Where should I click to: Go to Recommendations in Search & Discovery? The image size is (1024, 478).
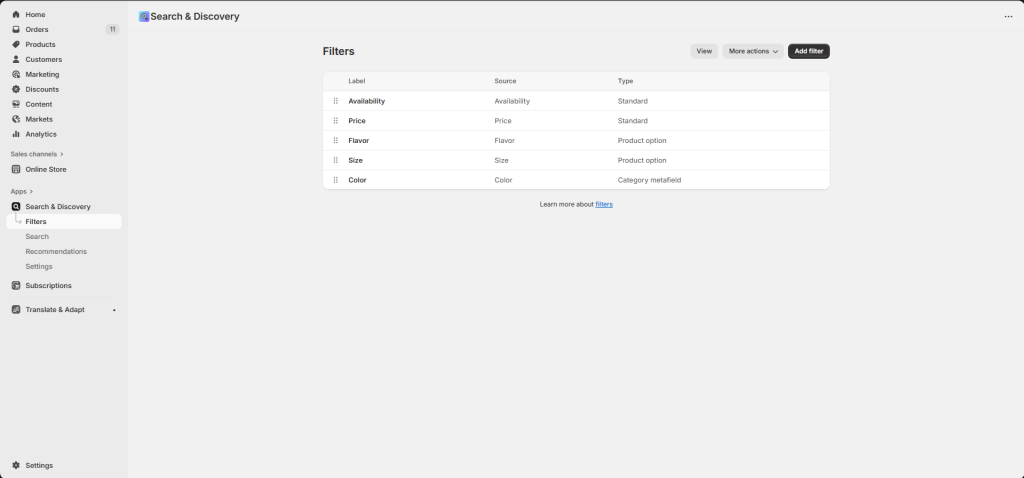click(x=56, y=251)
